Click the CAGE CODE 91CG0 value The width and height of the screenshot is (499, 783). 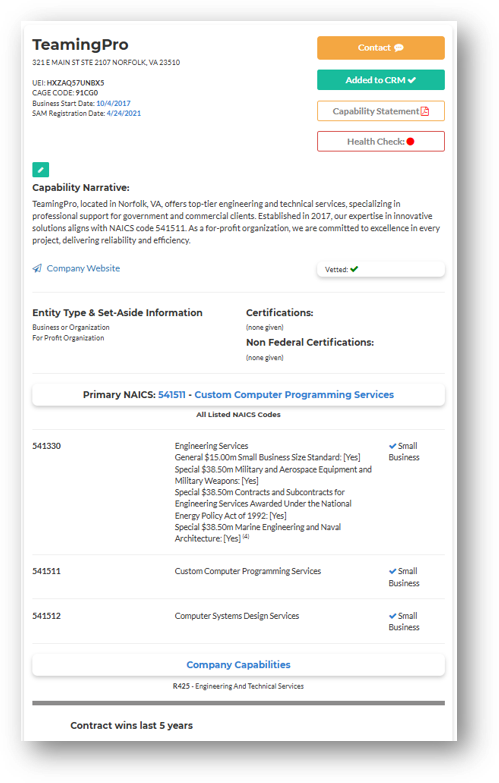click(87, 93)
